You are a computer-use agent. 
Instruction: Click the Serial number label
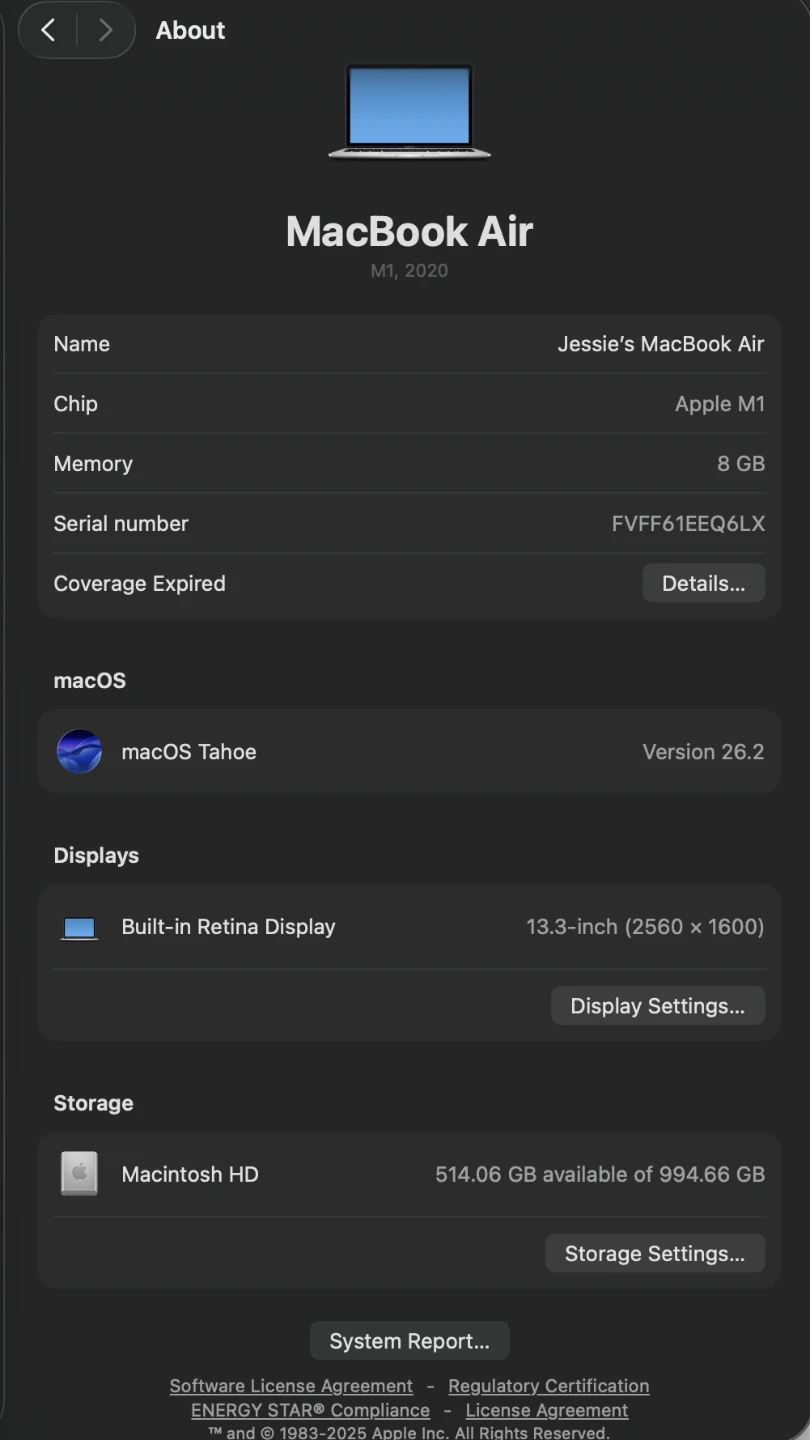click(x=121, y=523)
